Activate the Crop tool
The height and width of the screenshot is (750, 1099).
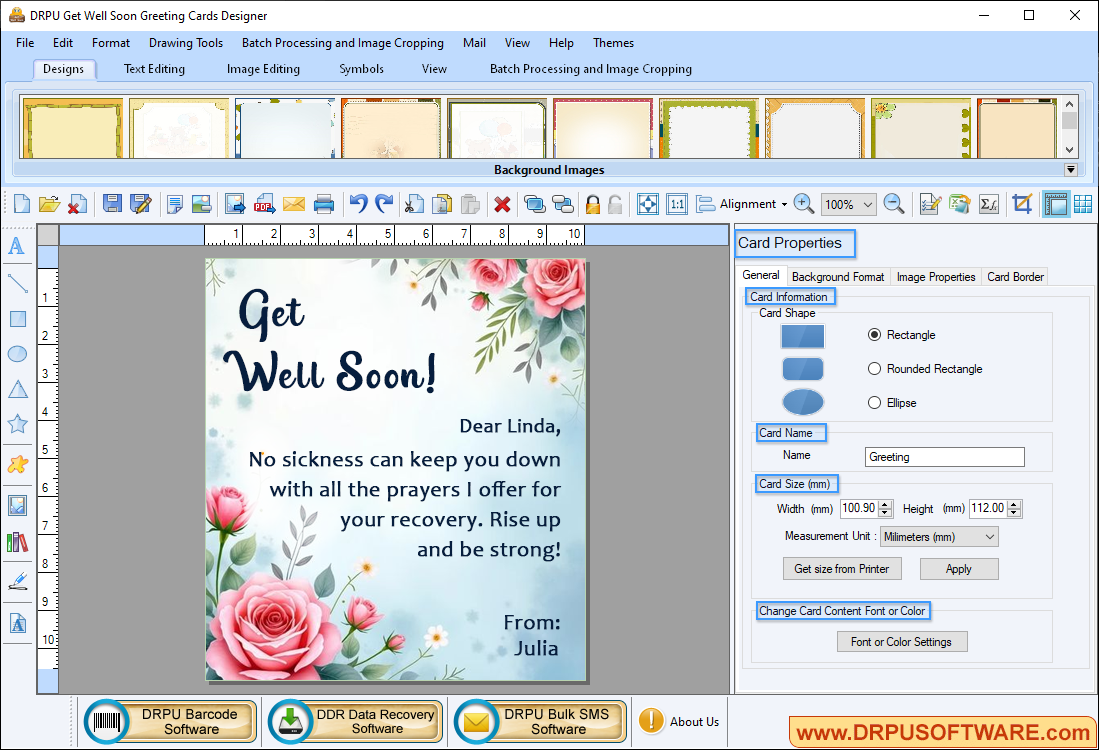click(1022, 204)
